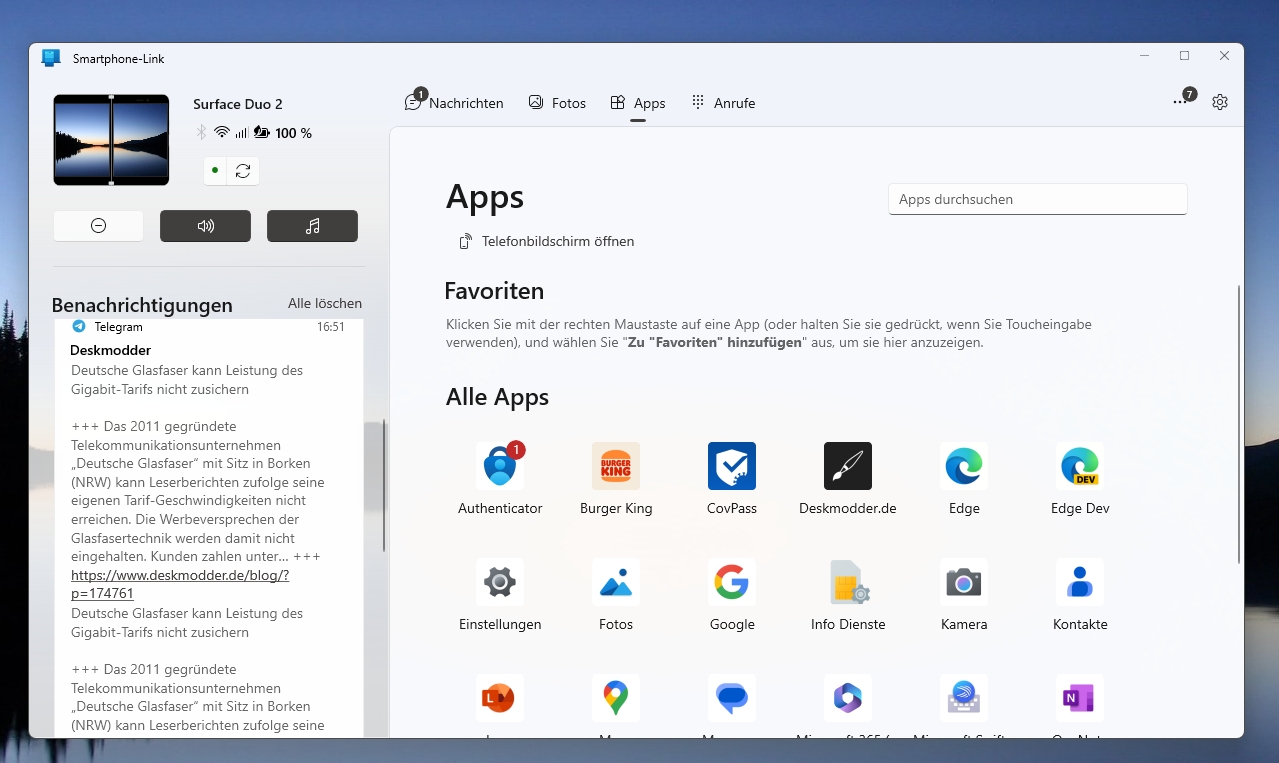1279x763 pixels.
Task: Toggle the phone sound volume button
Action: pos(205,226)
